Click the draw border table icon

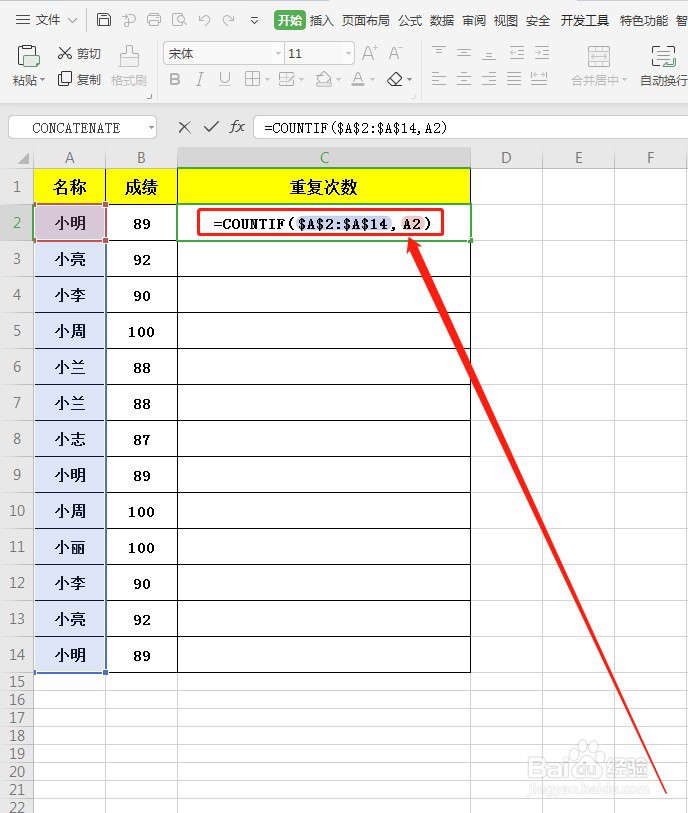click(287, 79)
